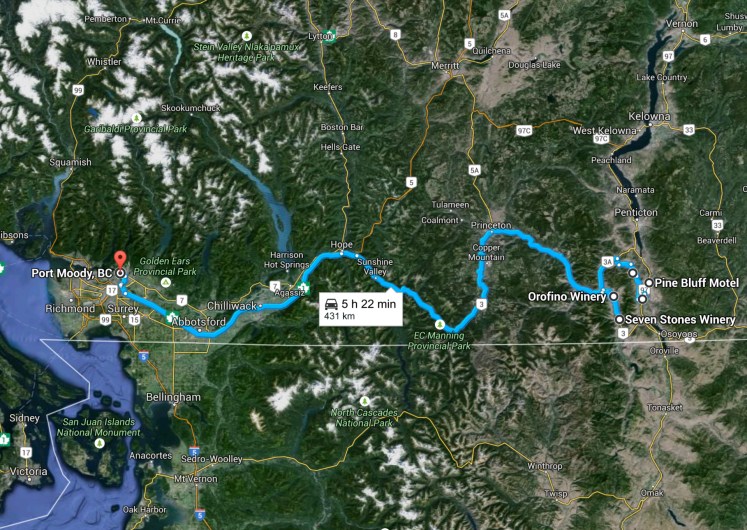This screenshot has width=747, height=530.
Task: Click the Garibaldi Provincial Park tree icon
Action: (137, 117)
